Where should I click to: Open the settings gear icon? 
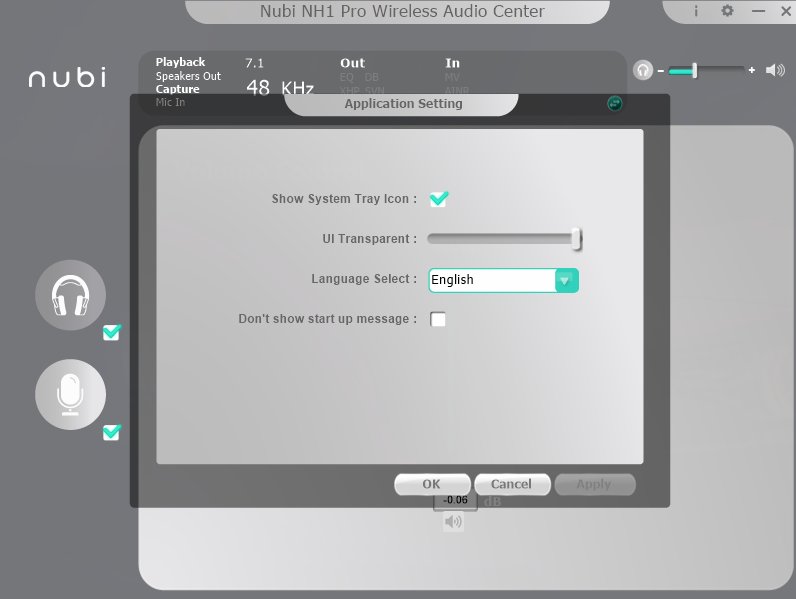pos(727,11)
